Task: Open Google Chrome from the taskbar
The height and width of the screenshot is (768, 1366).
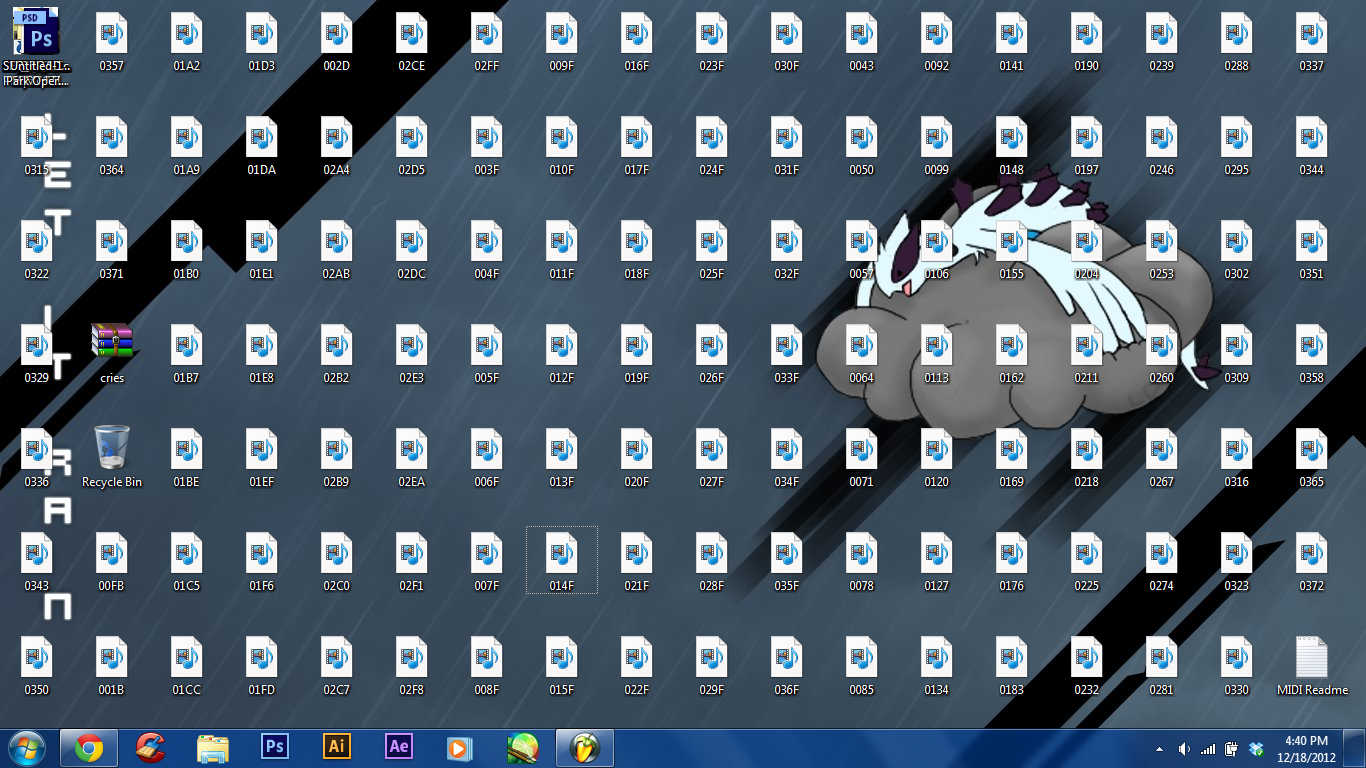Action: coord(89,748)
